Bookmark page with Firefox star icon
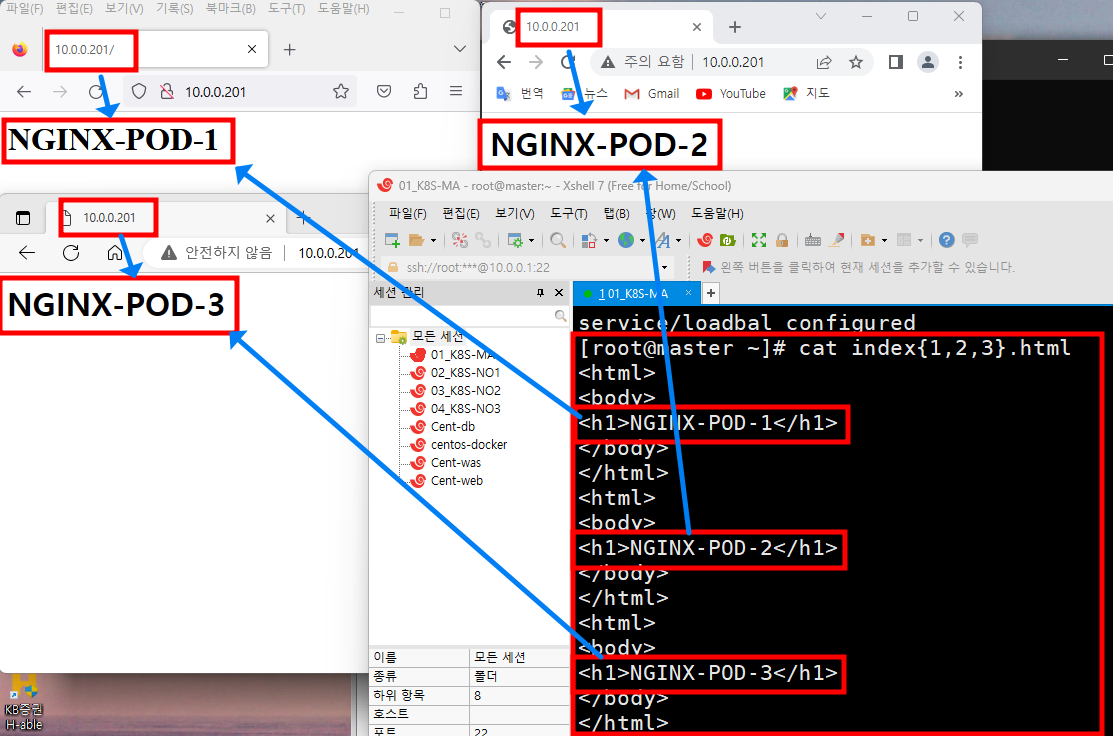 click(x=341, y=92)
